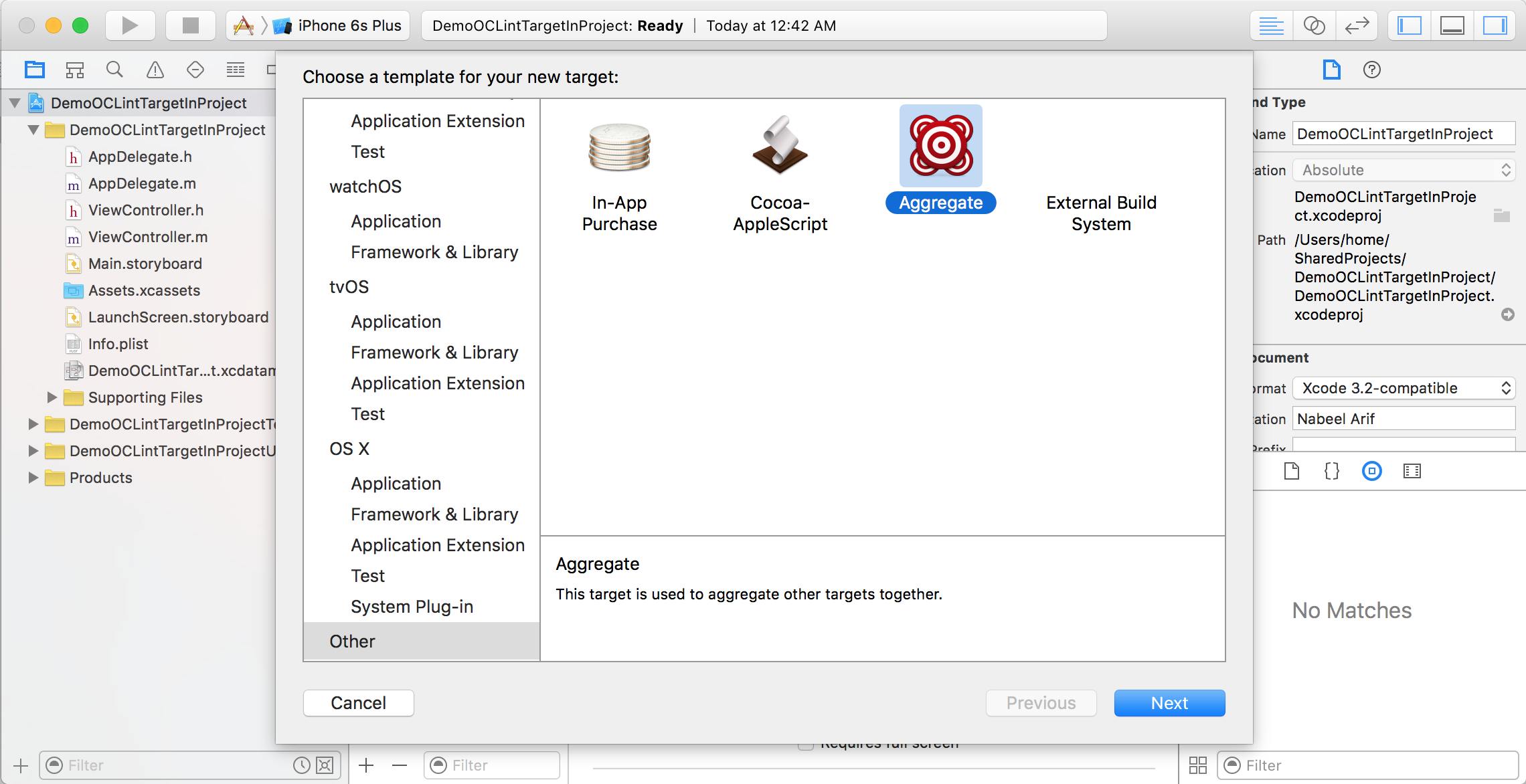
Task: Enable the assistant editor
Action: point(1313,25)
